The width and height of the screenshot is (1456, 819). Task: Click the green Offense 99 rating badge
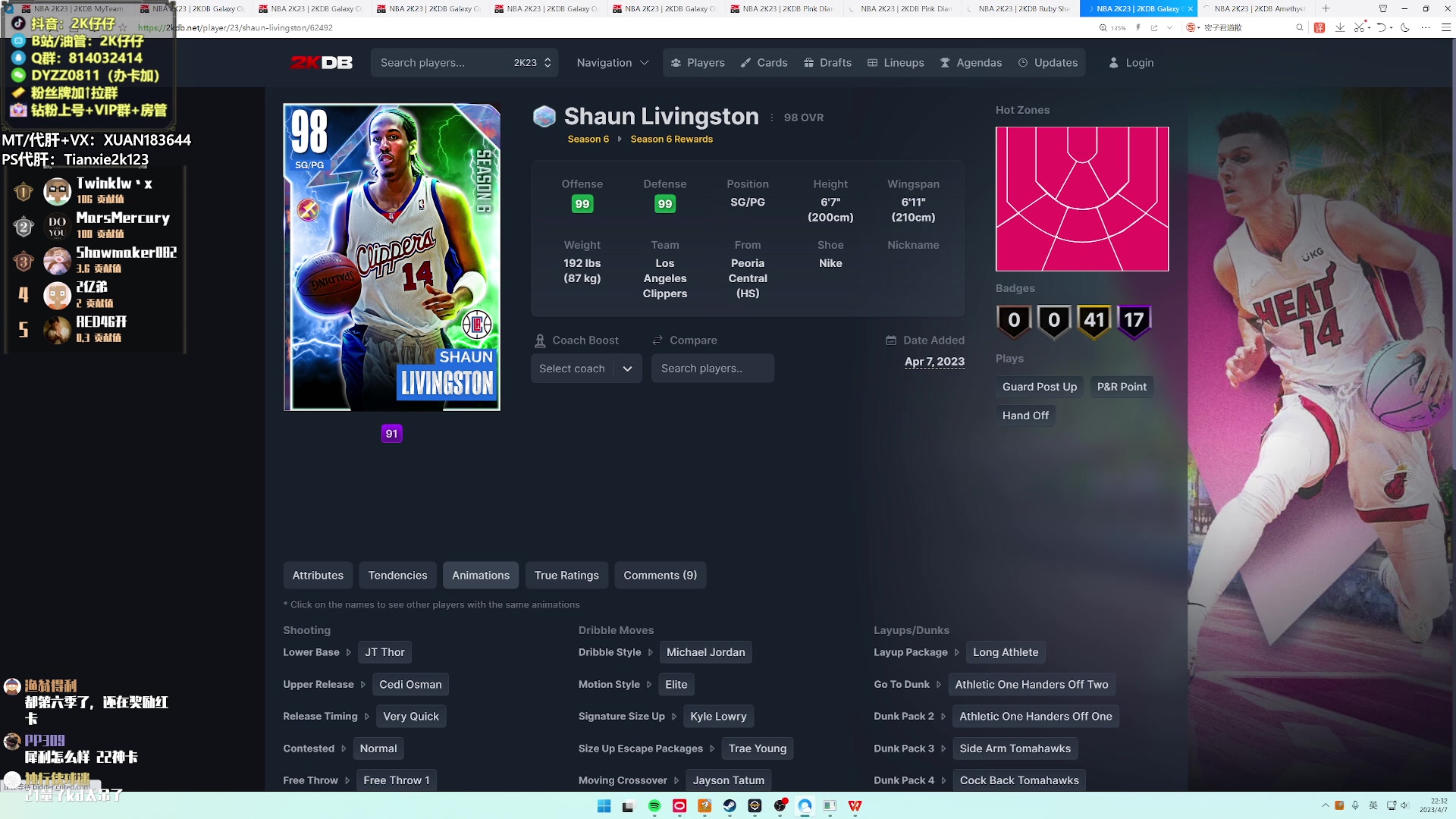pos(582,204)
